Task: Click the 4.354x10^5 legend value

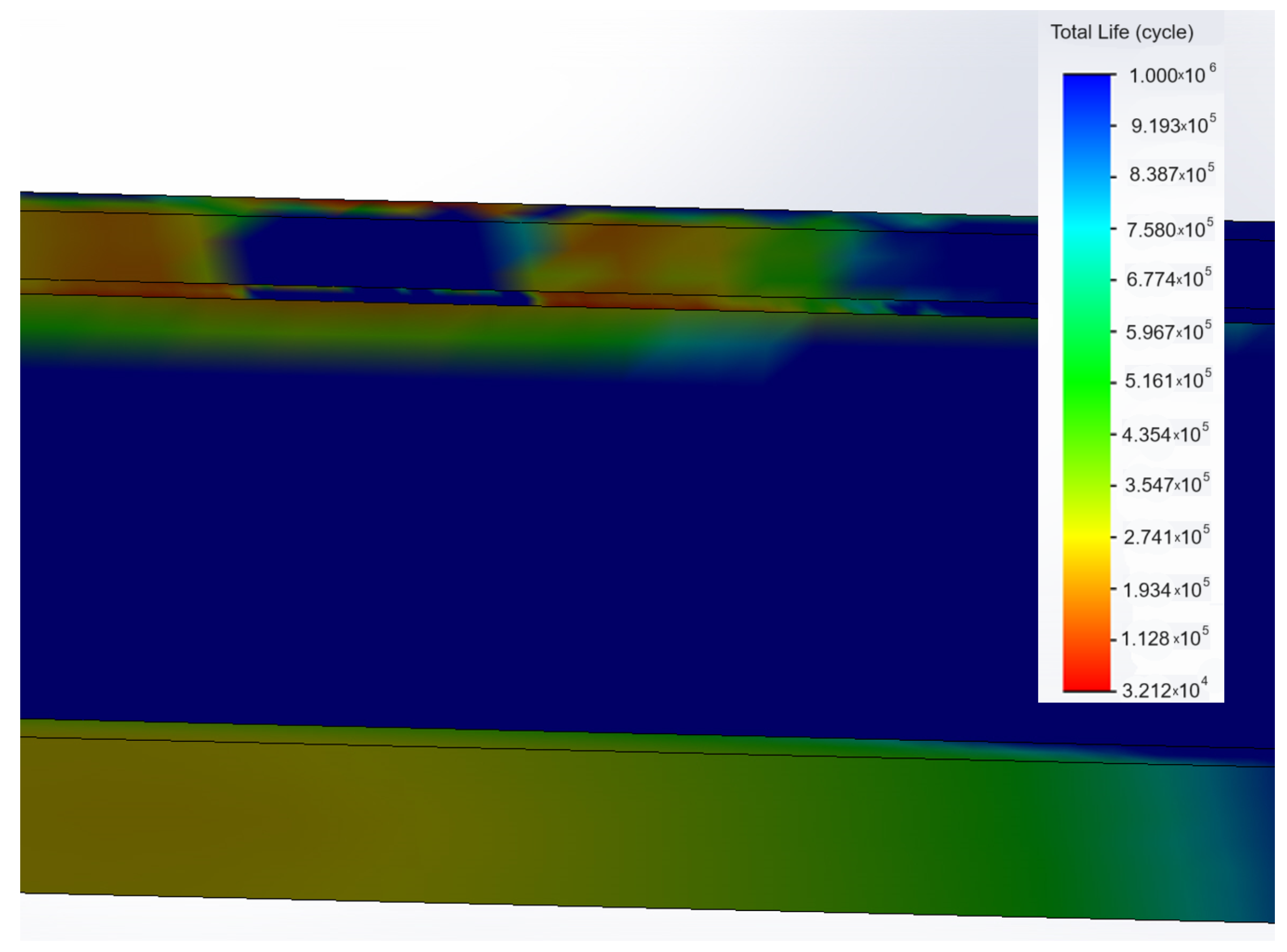Action: click(x=1165, y=434)
